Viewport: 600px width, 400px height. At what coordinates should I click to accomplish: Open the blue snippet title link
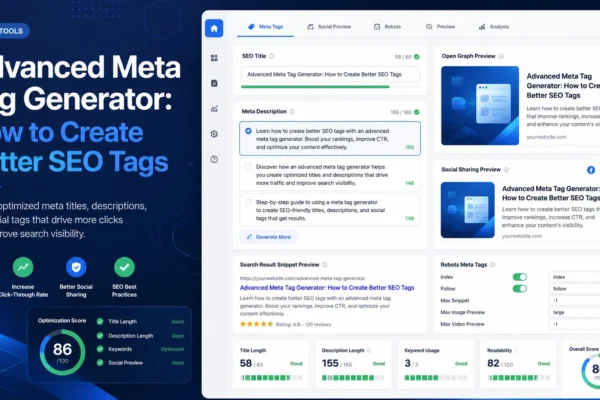tap(327, 287)
